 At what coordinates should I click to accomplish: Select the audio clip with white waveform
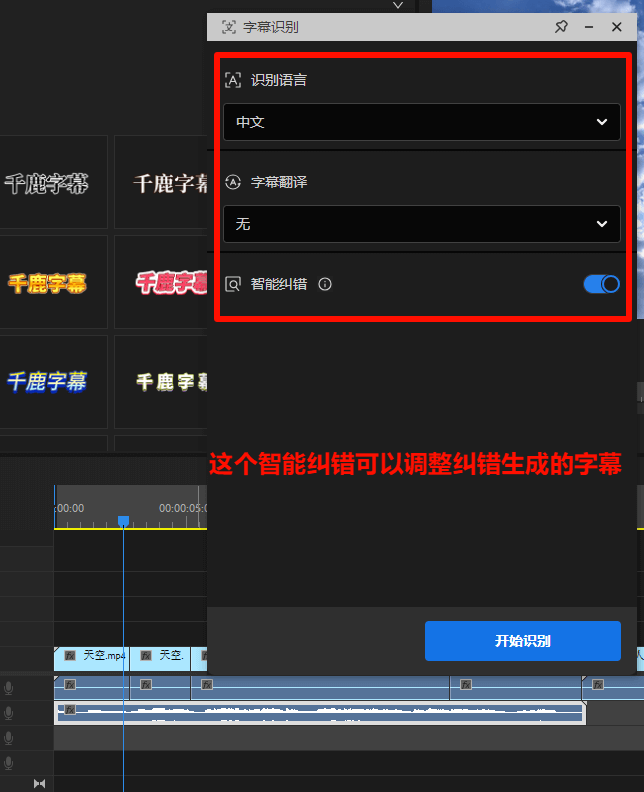pos(320,713)
